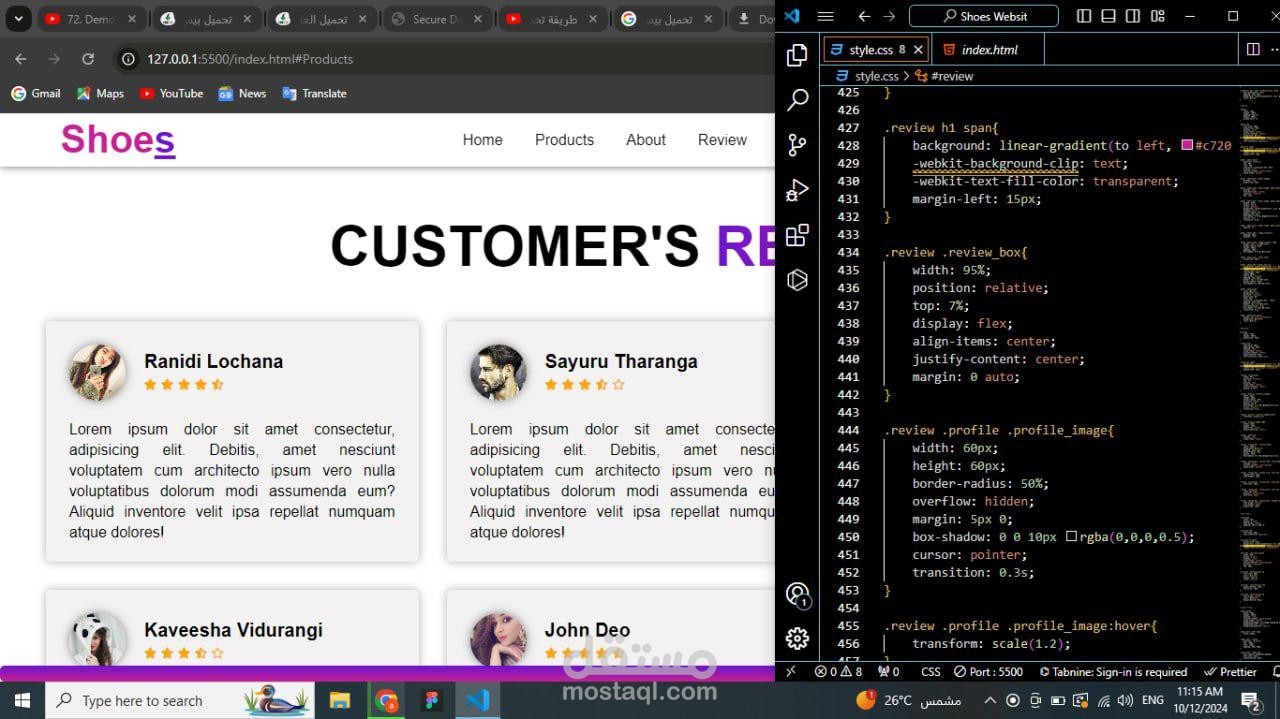Screen dimensions: 1280x719
Task: Switch to Chrome from the taskbar
Action: tap(386, 700)
